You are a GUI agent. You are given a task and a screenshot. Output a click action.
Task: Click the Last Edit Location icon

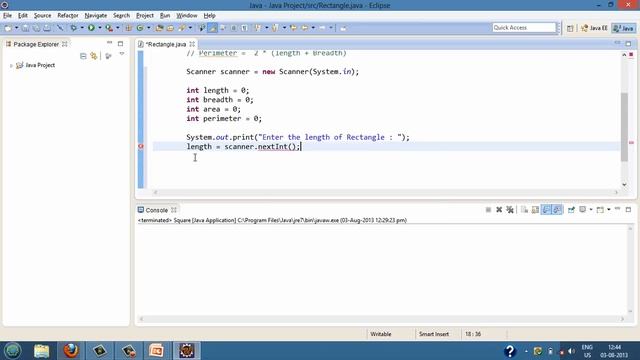(x=293, y=28)
